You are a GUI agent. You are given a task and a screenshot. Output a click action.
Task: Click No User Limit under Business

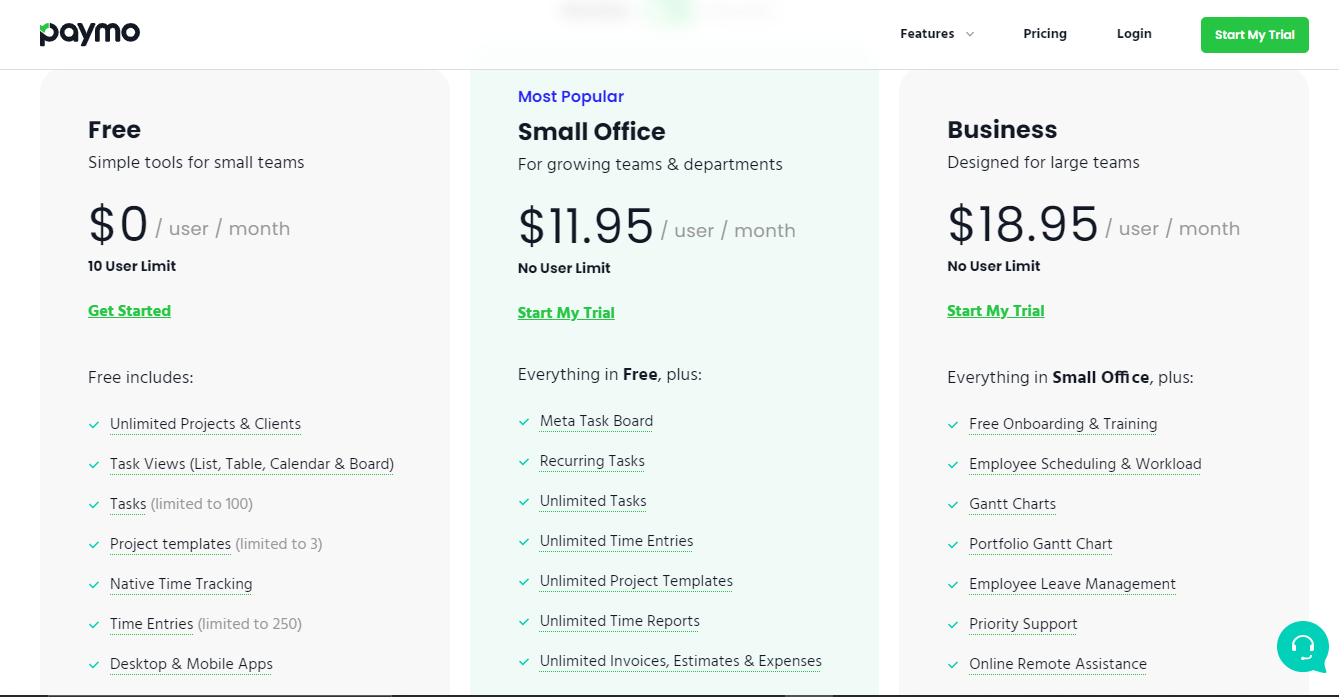[x=994, y=266]
